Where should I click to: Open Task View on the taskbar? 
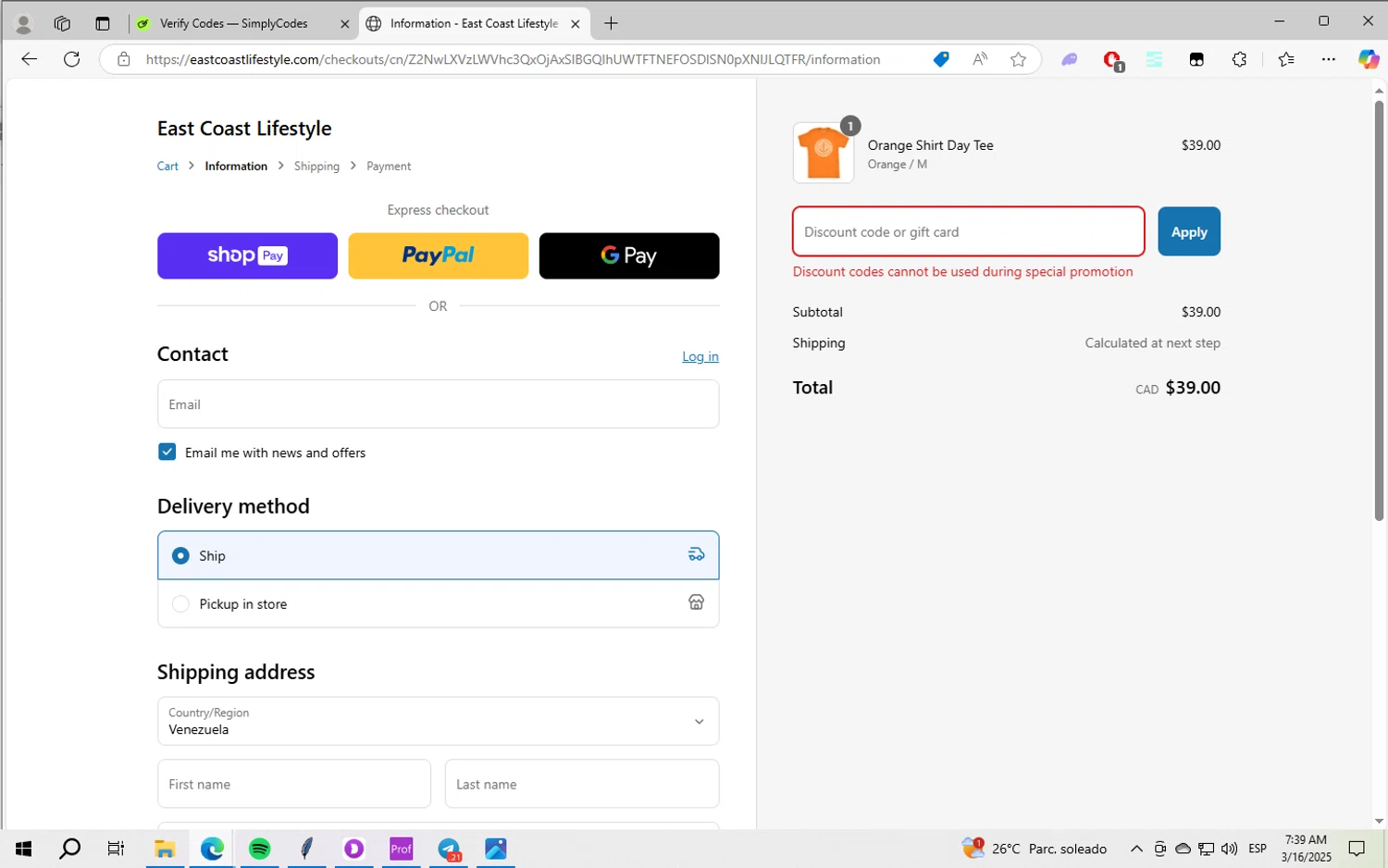point(116,849)
